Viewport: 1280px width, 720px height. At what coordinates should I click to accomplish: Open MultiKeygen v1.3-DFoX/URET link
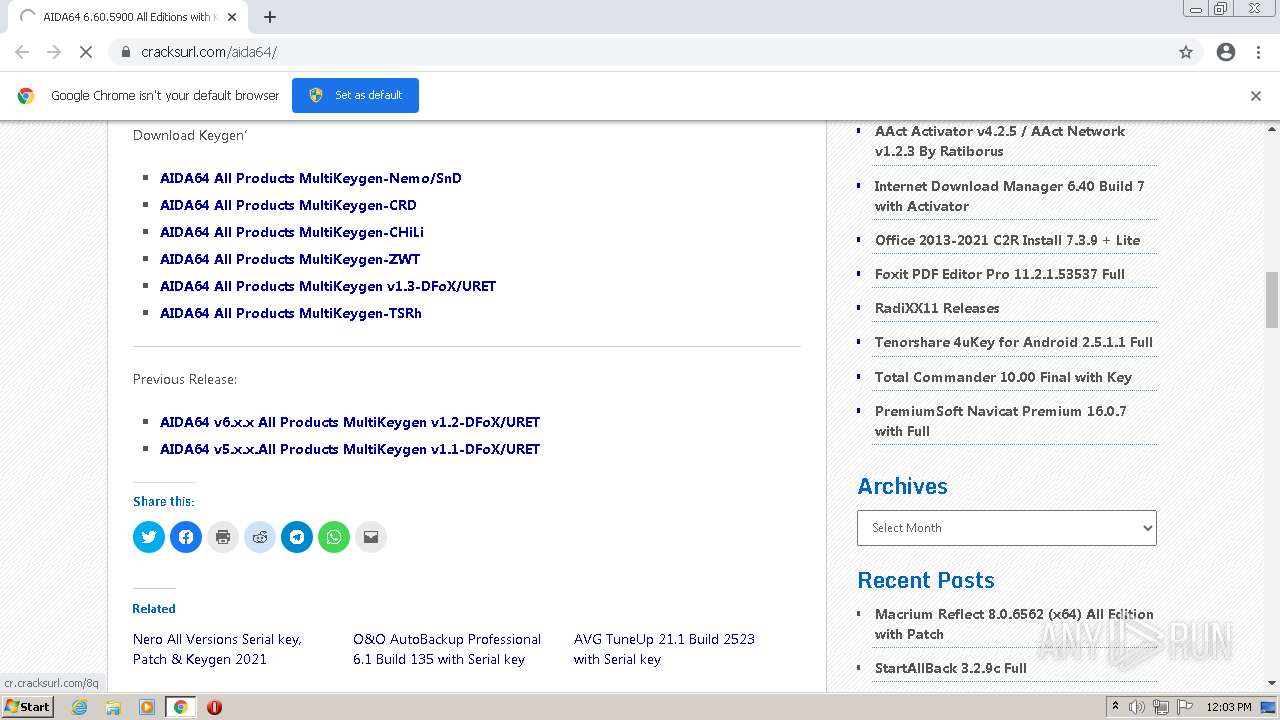pos(328,286)
